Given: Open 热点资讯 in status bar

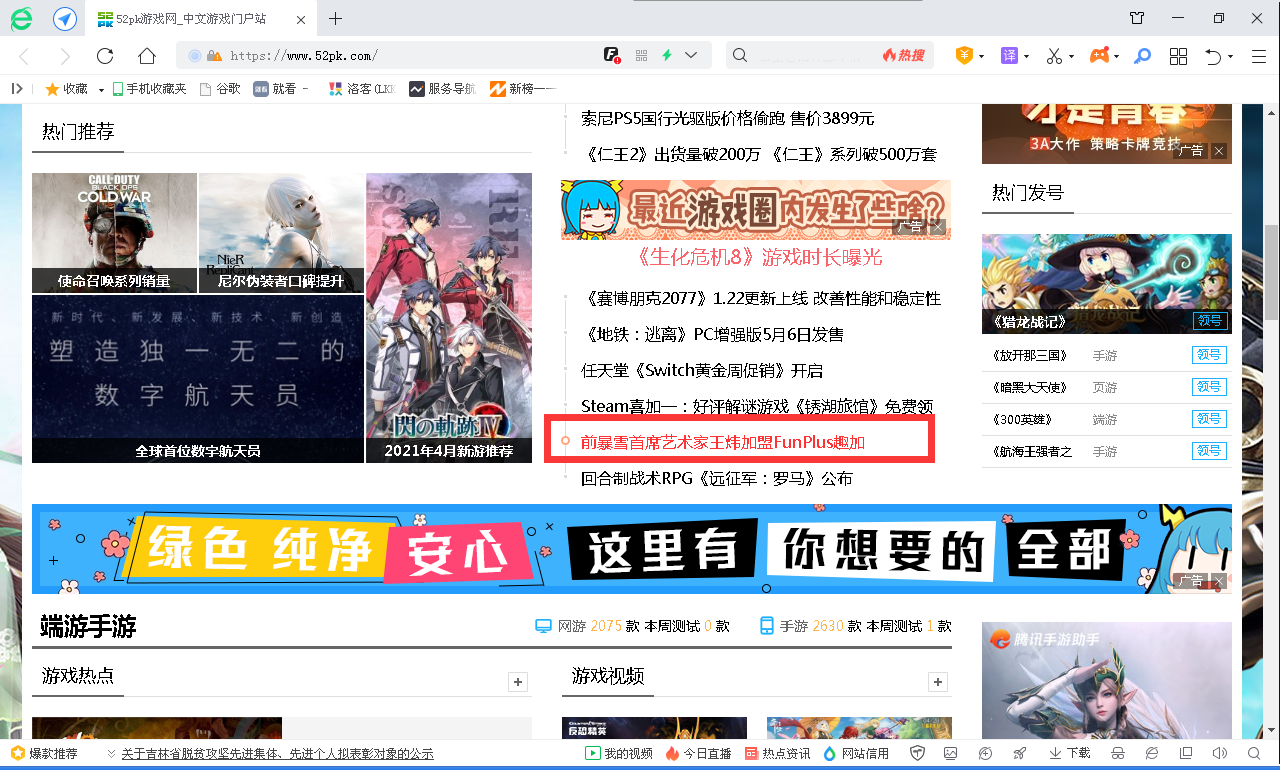Looking at the screenshot, I should click(x=778, y=753).
